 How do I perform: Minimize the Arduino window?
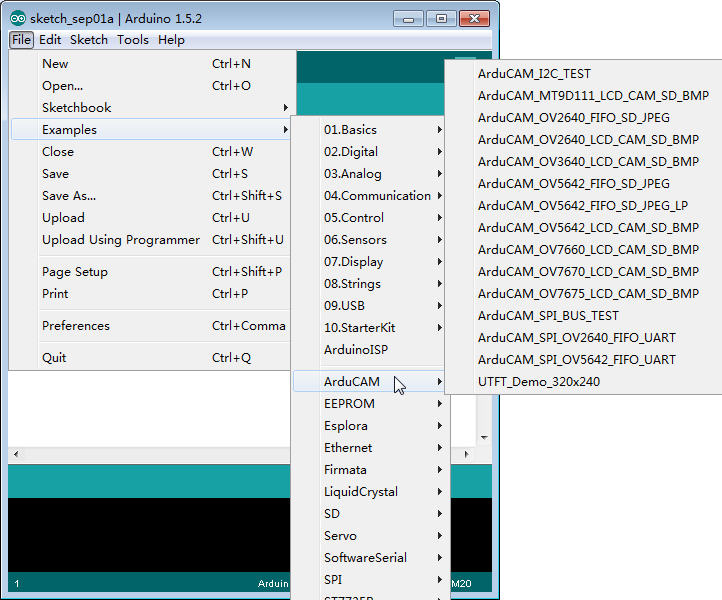408,18
